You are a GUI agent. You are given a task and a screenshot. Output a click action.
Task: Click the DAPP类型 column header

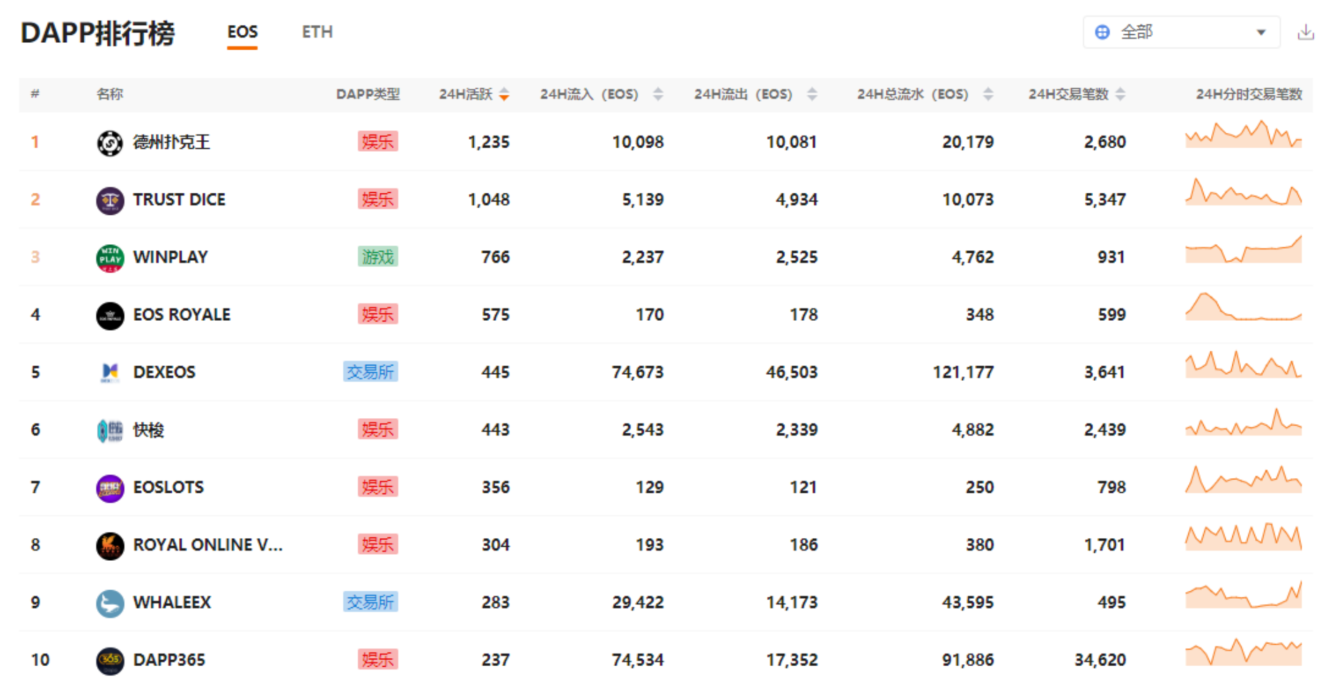pos(368,94)
